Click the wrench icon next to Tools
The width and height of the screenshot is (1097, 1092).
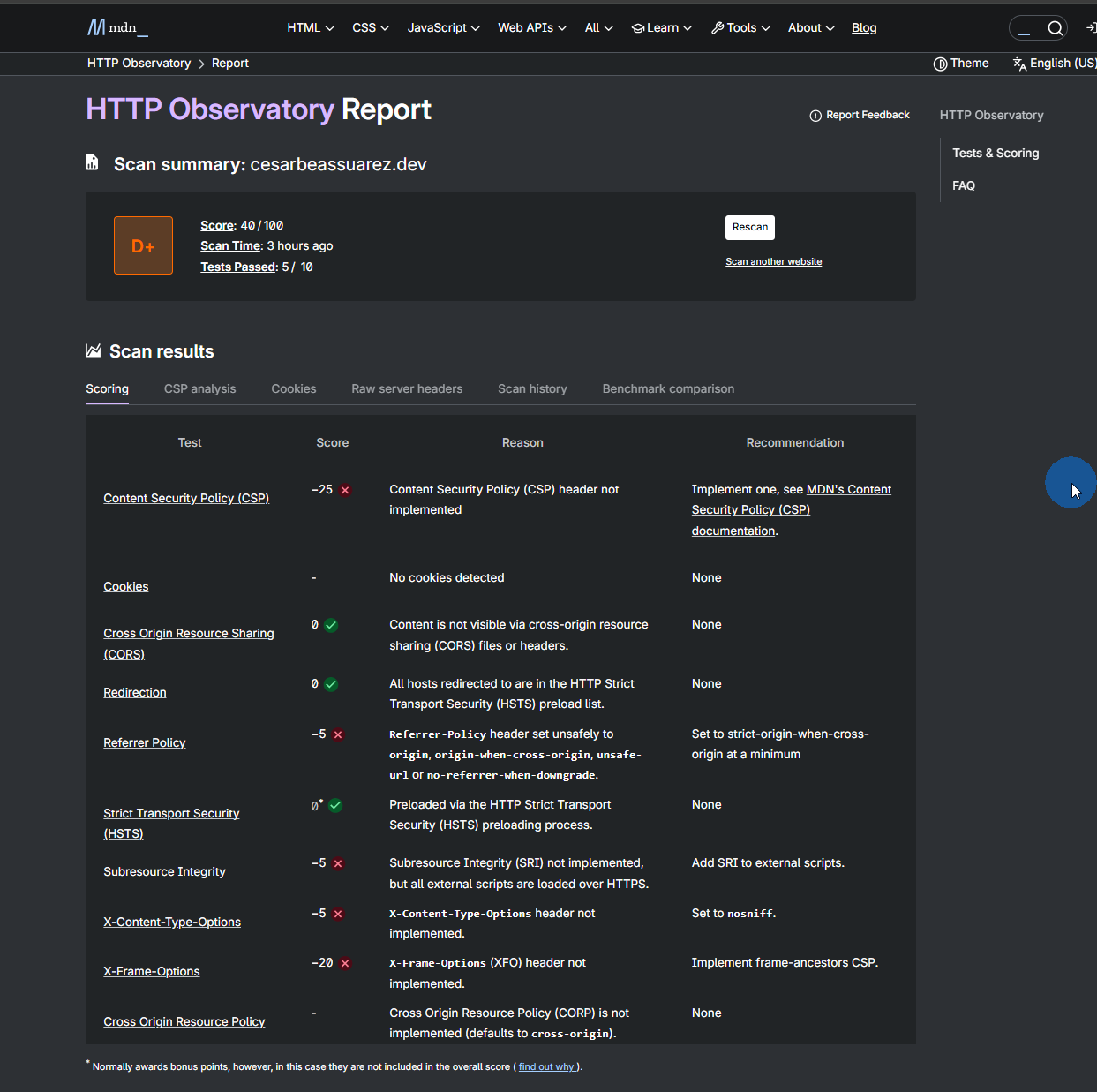tap(717, 27)
